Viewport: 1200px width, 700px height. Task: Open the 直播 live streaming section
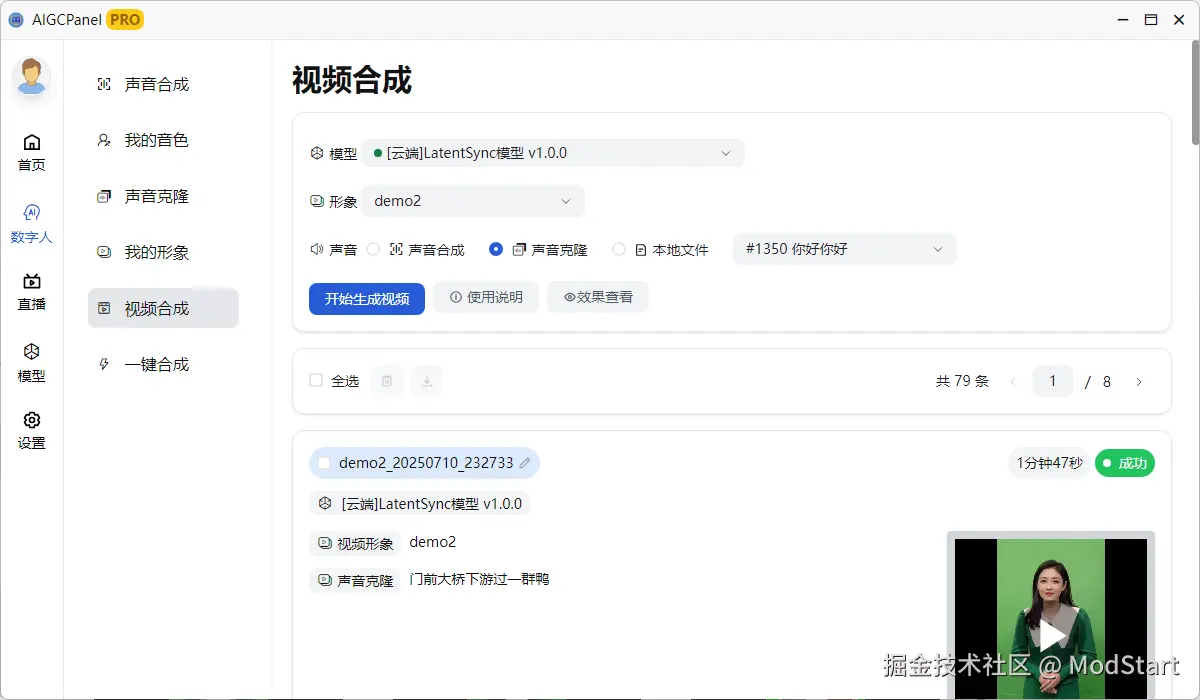click(32, 292)
